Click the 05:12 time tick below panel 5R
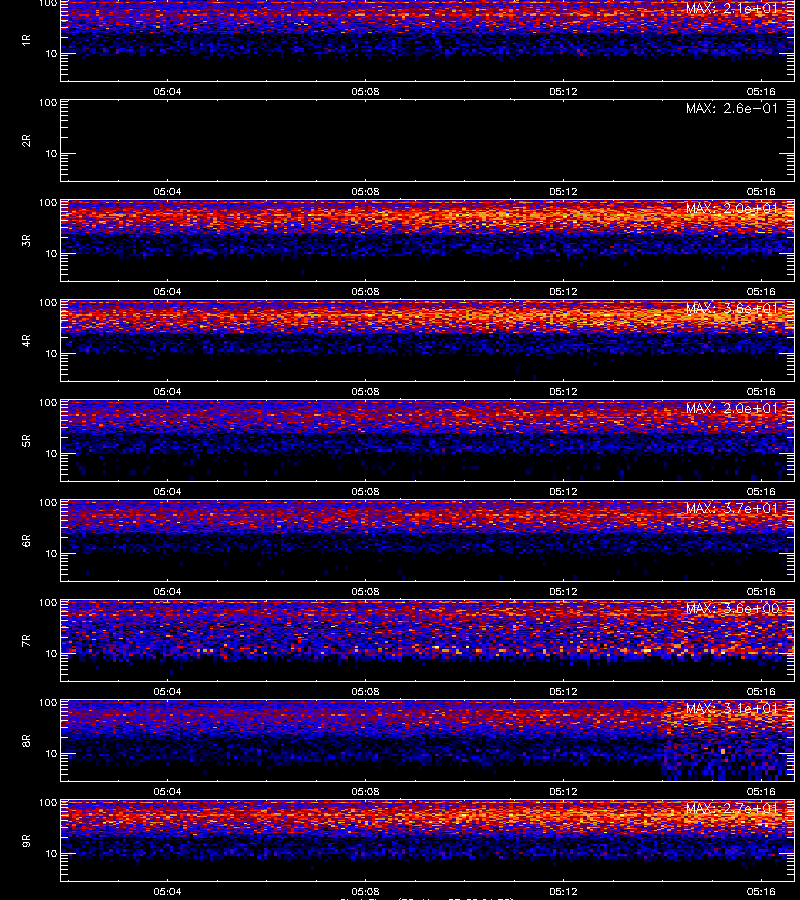This screenshot has height=900, width=800. pyautogui.click(x=563, y=491)
